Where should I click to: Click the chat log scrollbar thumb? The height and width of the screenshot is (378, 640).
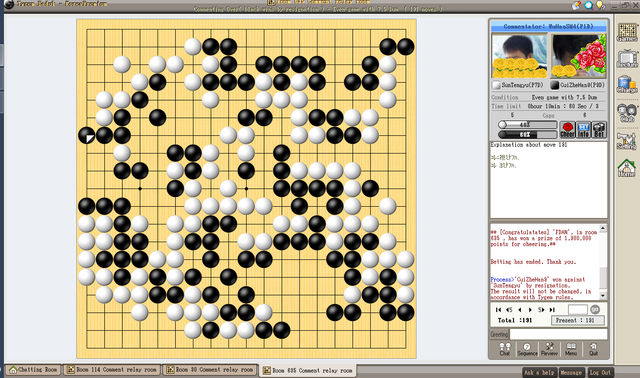603,278
